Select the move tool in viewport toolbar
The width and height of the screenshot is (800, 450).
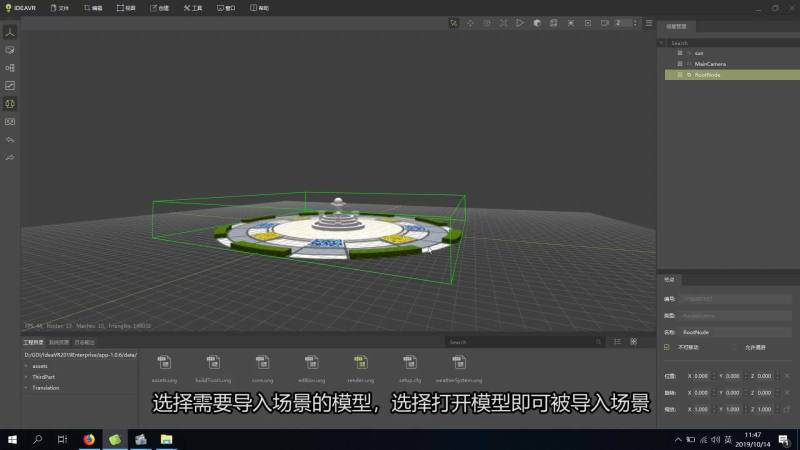470,23
